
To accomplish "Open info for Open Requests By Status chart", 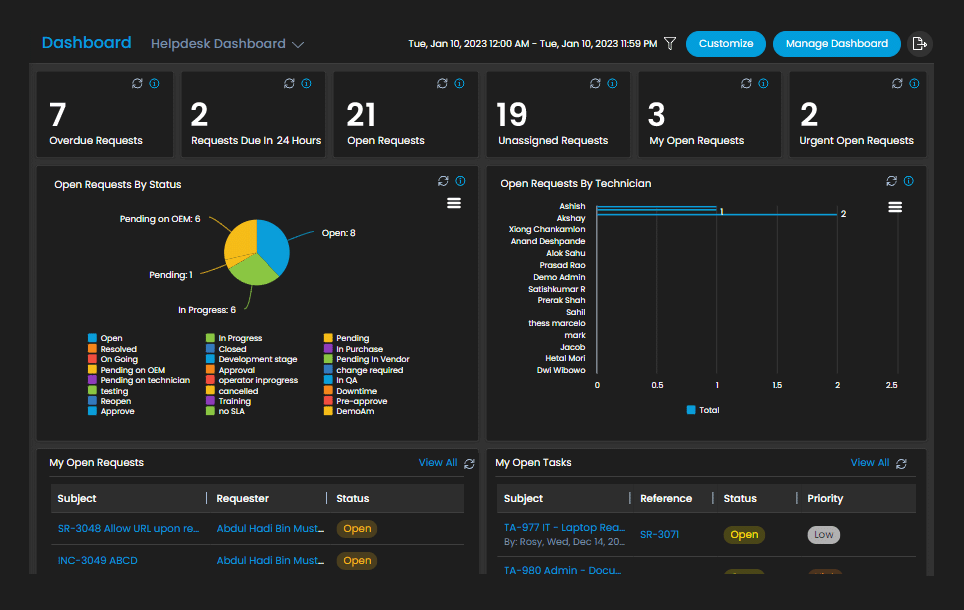I will point(460,181).
